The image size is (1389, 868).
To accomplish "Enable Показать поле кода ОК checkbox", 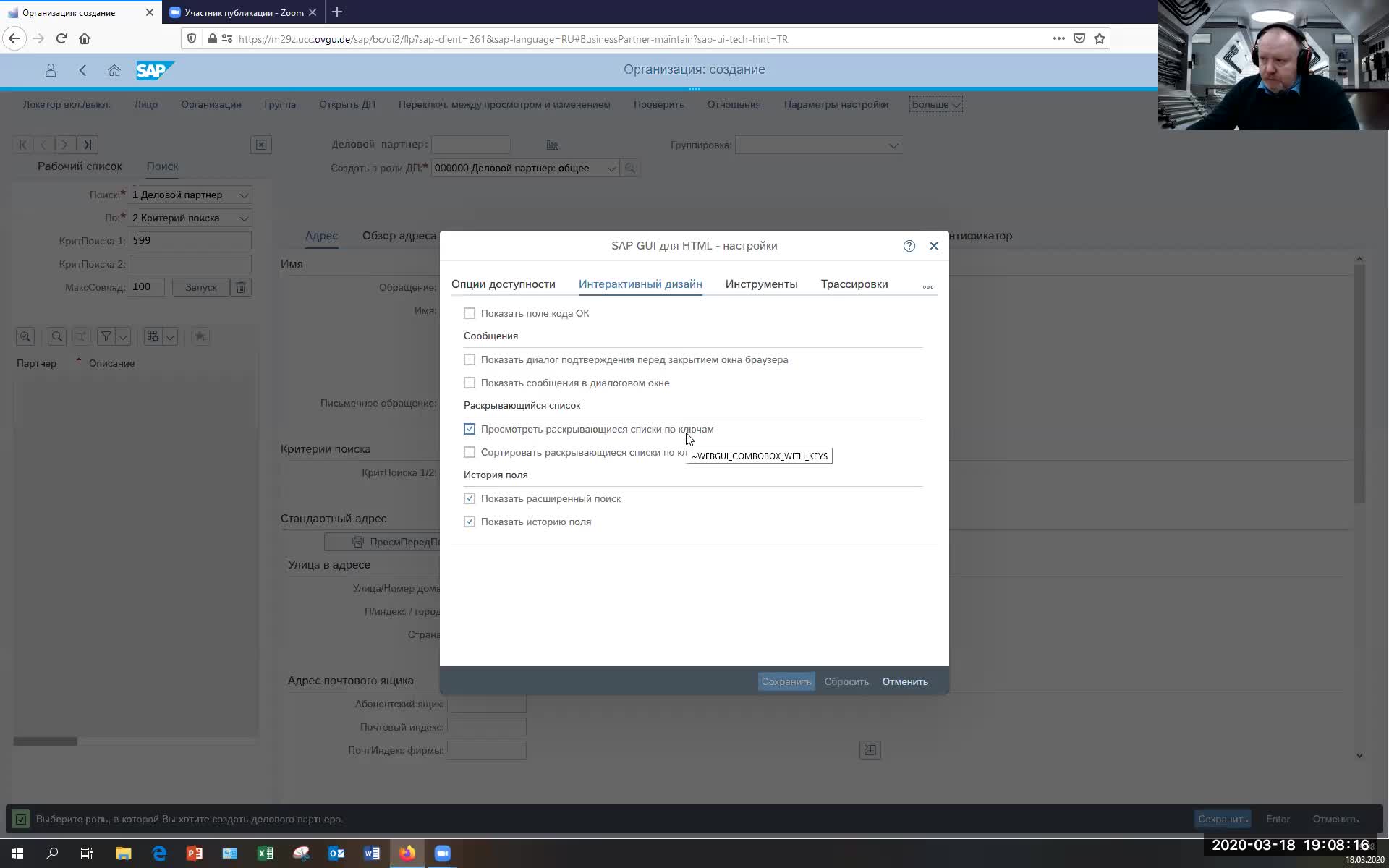I will tap(470, 313).
